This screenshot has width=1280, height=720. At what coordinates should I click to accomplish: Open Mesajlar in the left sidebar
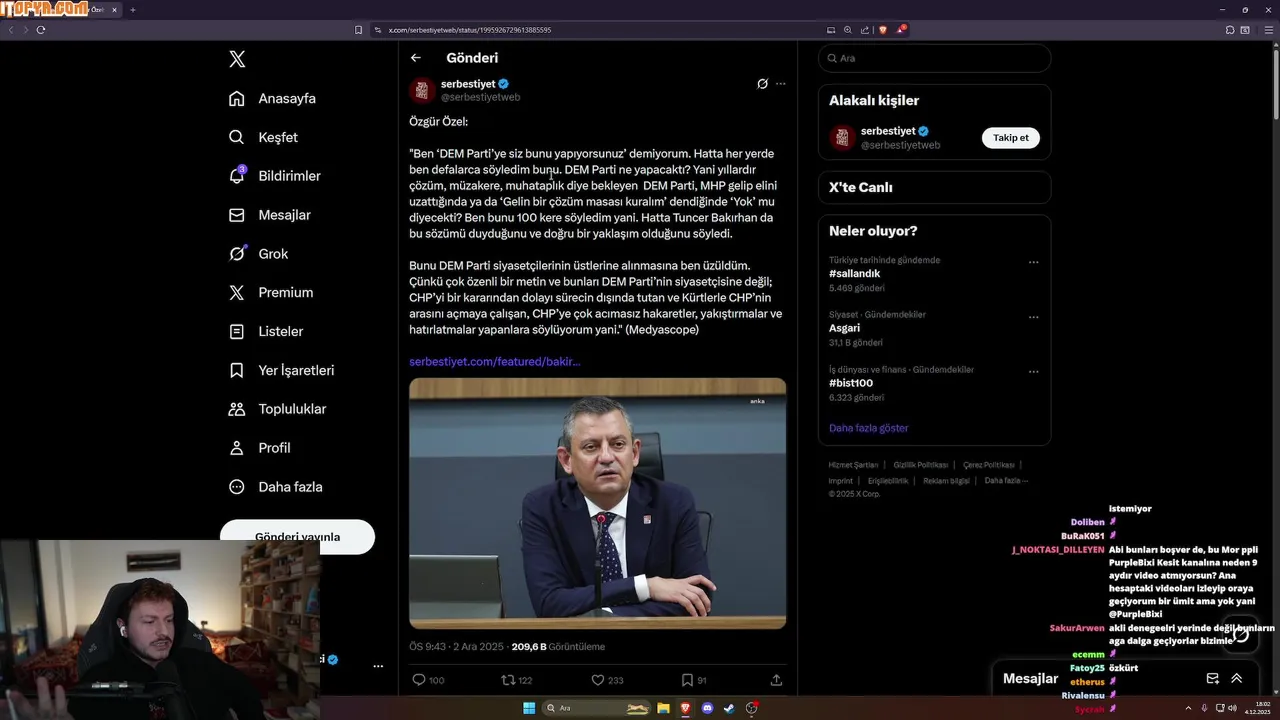point(270,215)
